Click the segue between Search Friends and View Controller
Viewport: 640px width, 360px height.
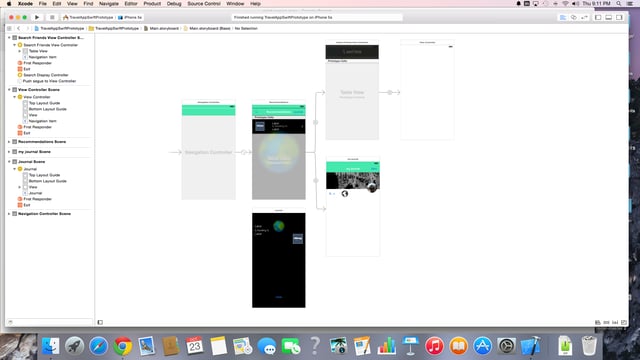(x=390, y=93)
